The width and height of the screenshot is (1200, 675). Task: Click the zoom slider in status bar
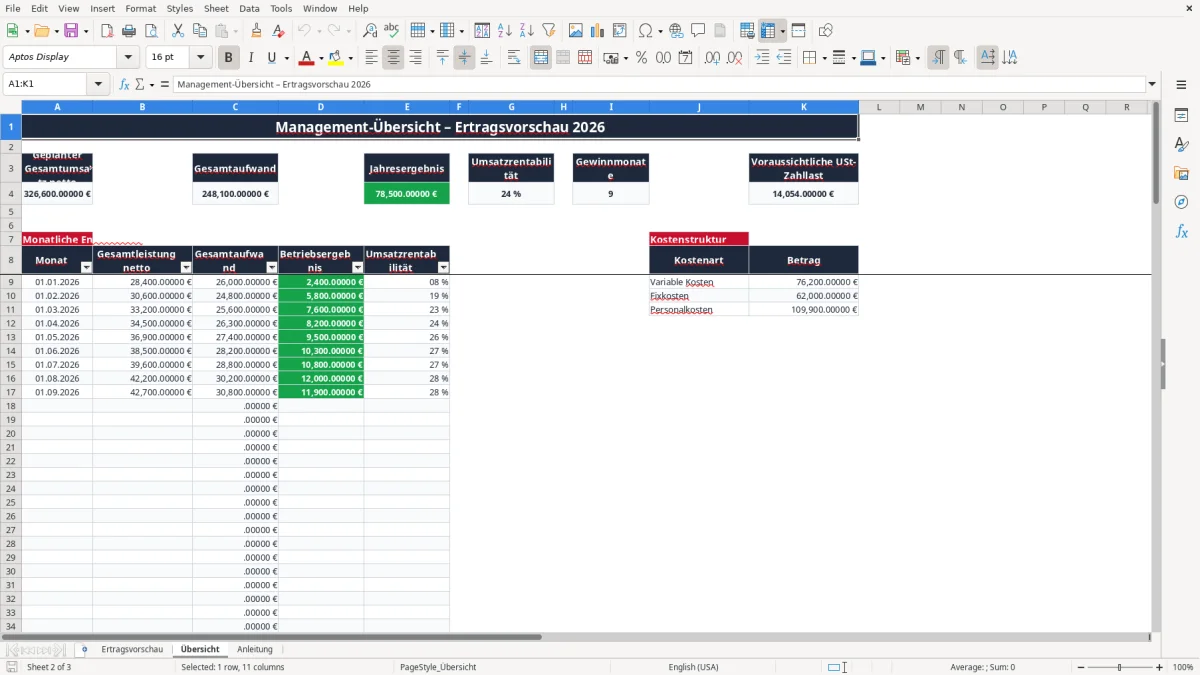click(x=1119, y=667)
